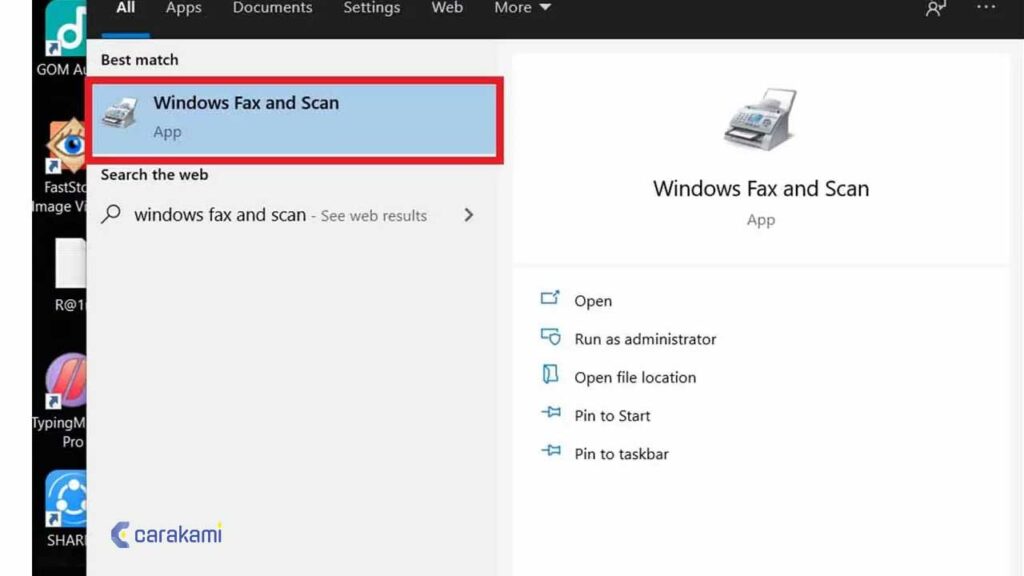Open the feedback person icon at top right
1024x576 pixels.
934,8
